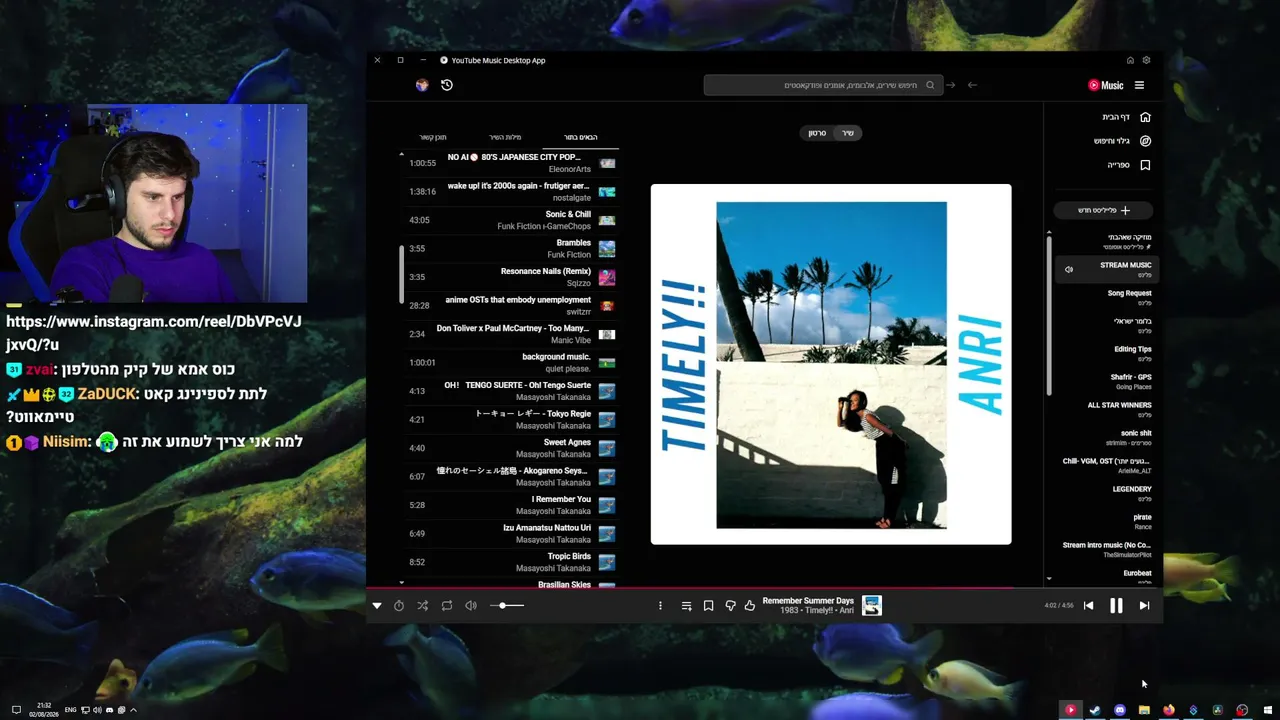The width and height of the screenshot is (1280, 720).
Task: Open the history clock icon
Action: point(447,85)
